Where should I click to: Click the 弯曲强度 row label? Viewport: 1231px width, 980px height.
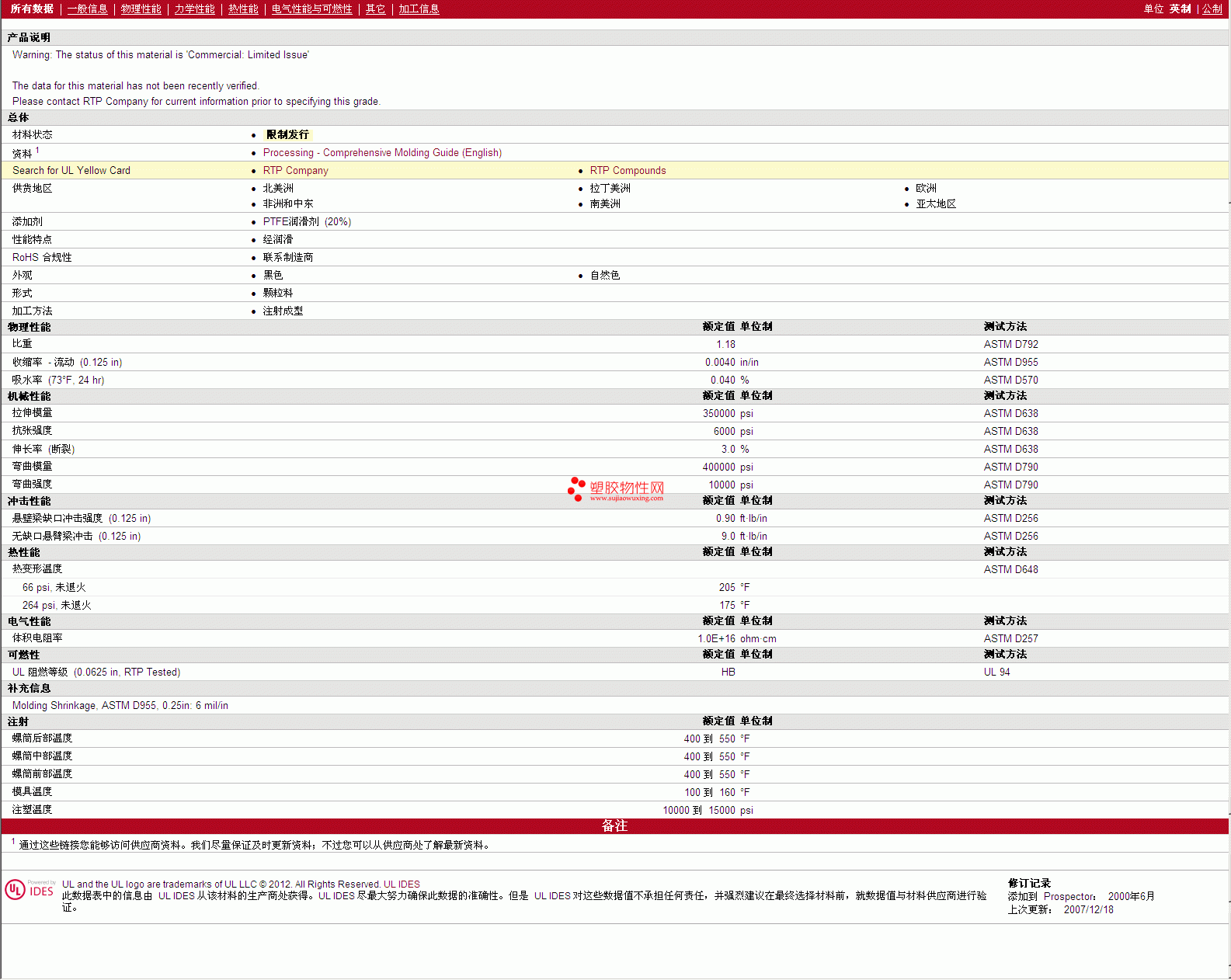tap(32, 485)
